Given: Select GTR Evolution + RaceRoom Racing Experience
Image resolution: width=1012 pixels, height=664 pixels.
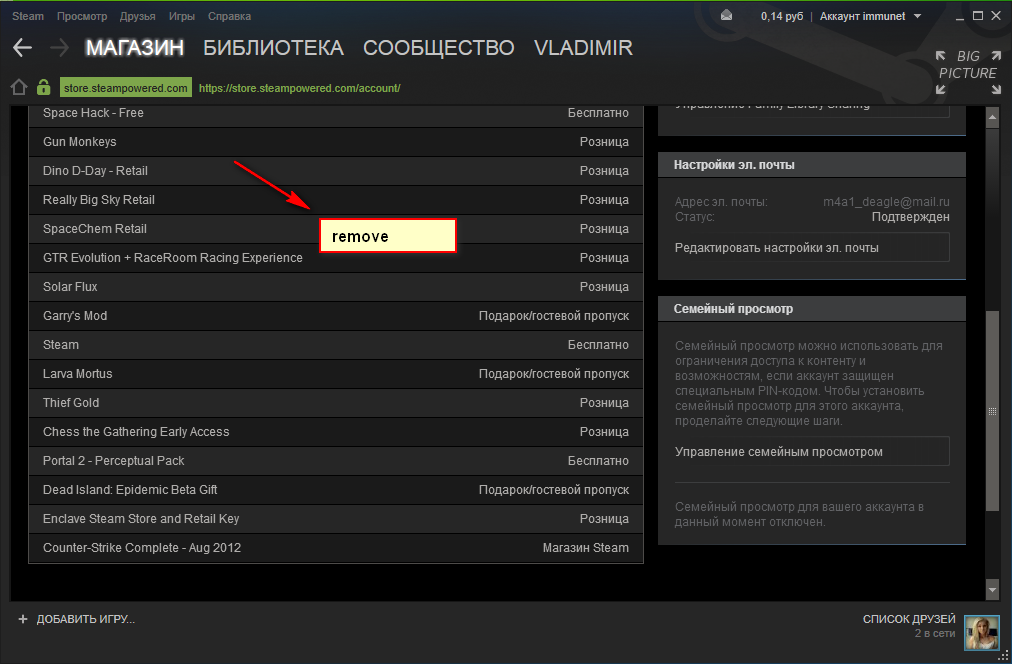Looking at the screenshot, I should click(x=336, y=258).
